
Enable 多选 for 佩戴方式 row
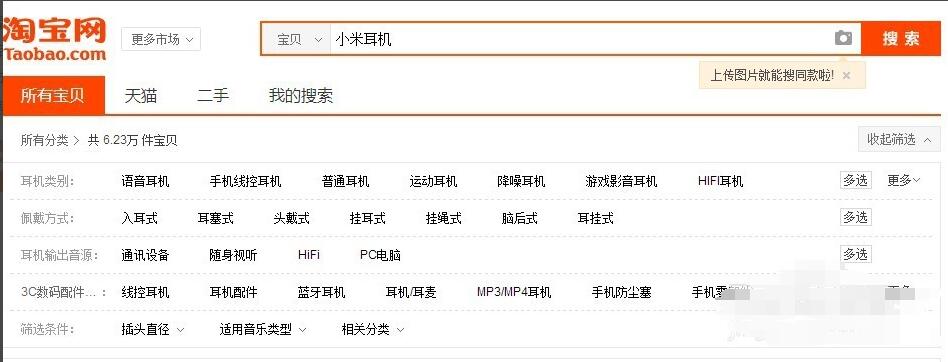click(855, 217)
